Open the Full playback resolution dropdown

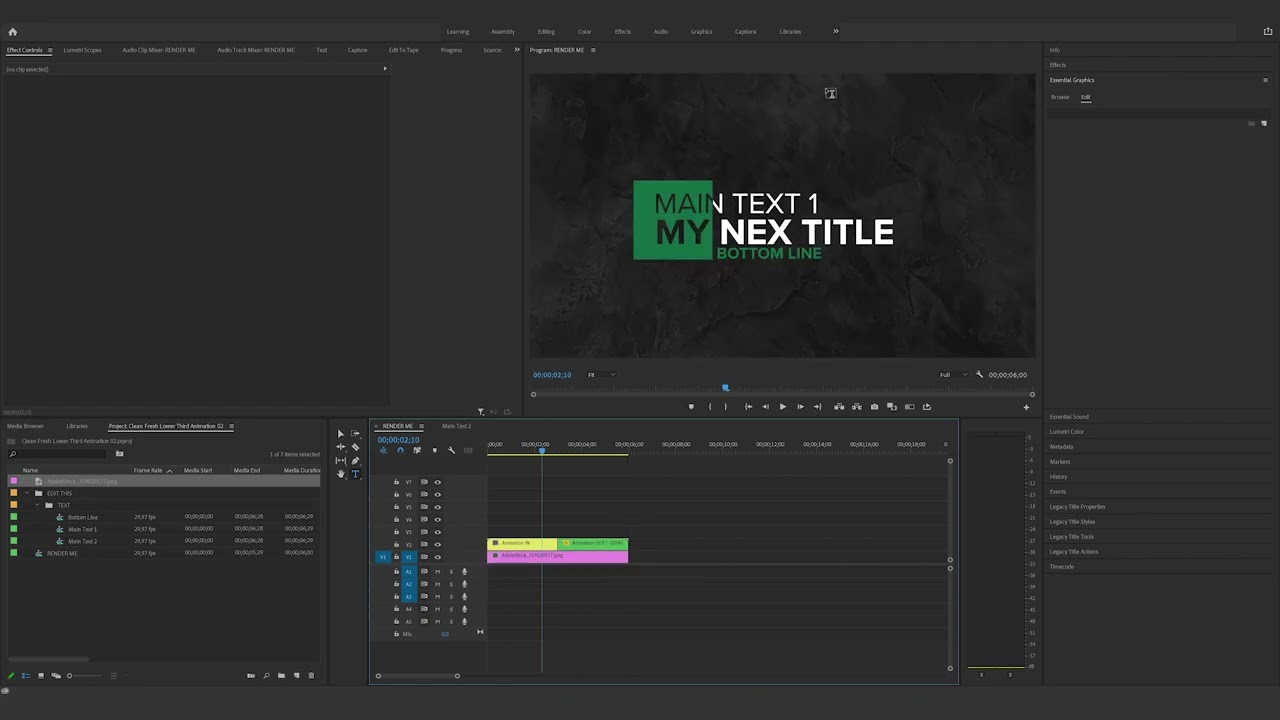click(x=954, y=375)
